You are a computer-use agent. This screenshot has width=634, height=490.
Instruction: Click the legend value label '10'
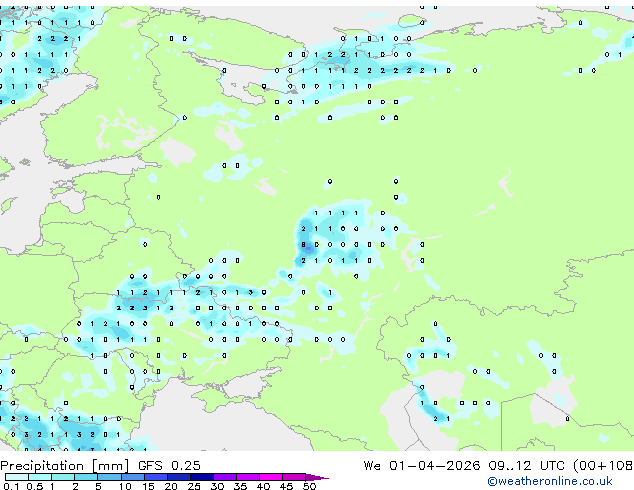[x=125, y=486]
